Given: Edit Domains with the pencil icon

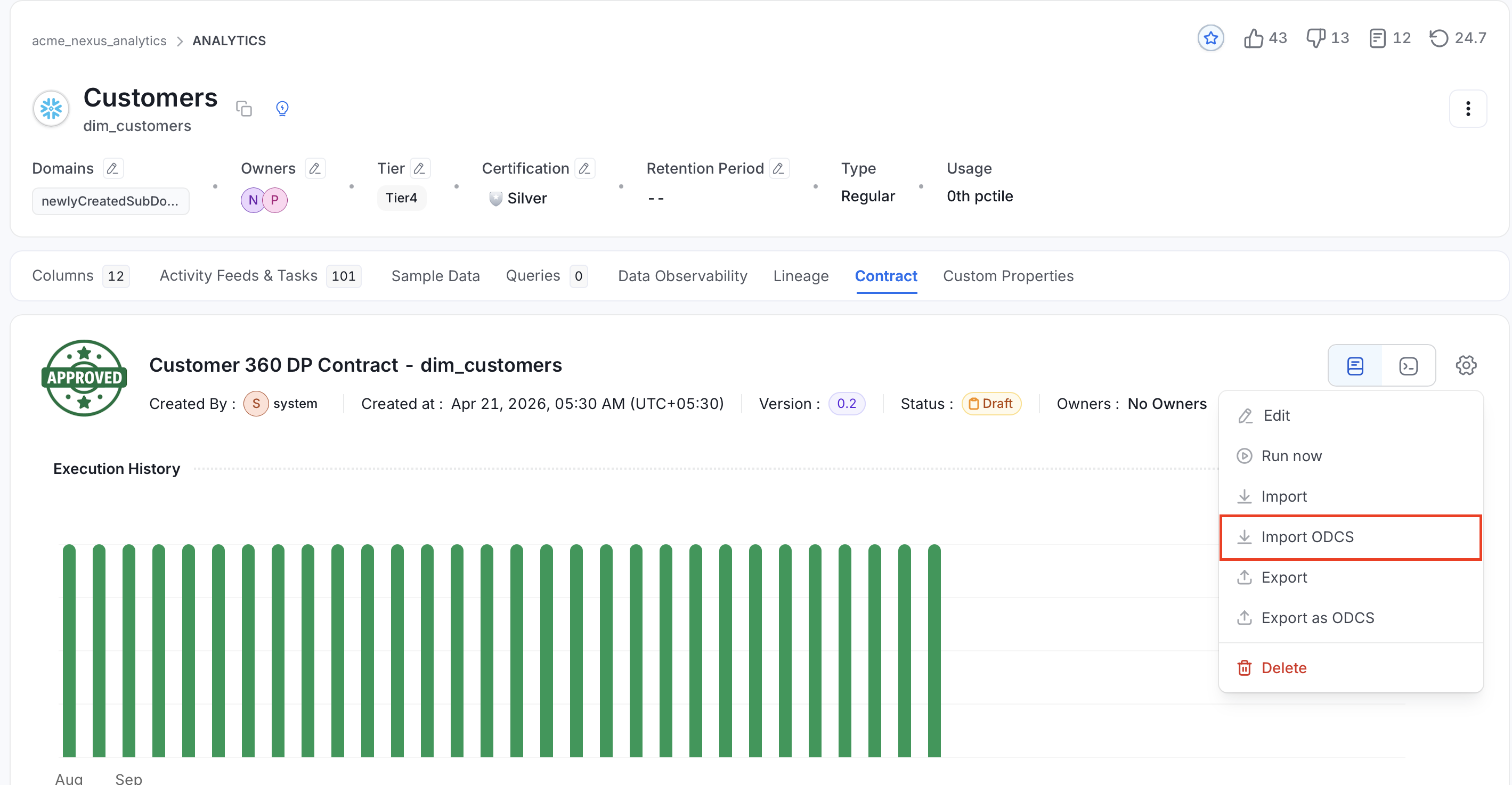Looking at the screenshot, I should (x=113, y=168).
